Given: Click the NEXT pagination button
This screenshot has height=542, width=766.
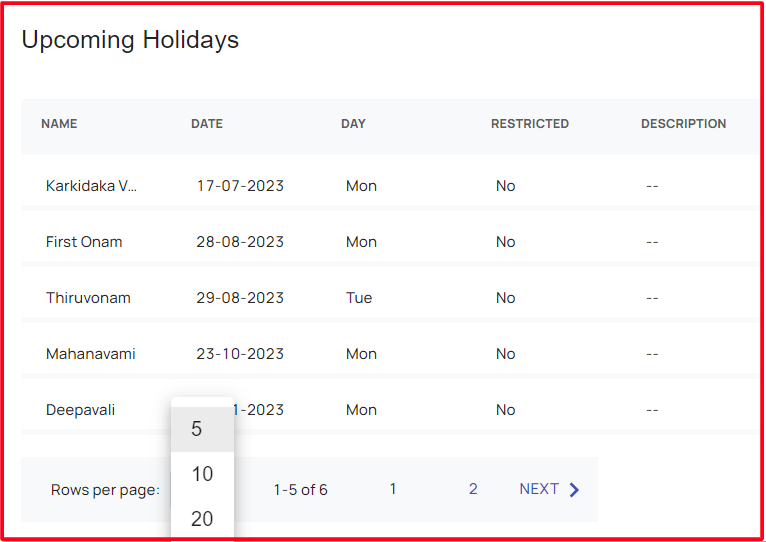Looking at the screenshot, I should pos(549,489).
